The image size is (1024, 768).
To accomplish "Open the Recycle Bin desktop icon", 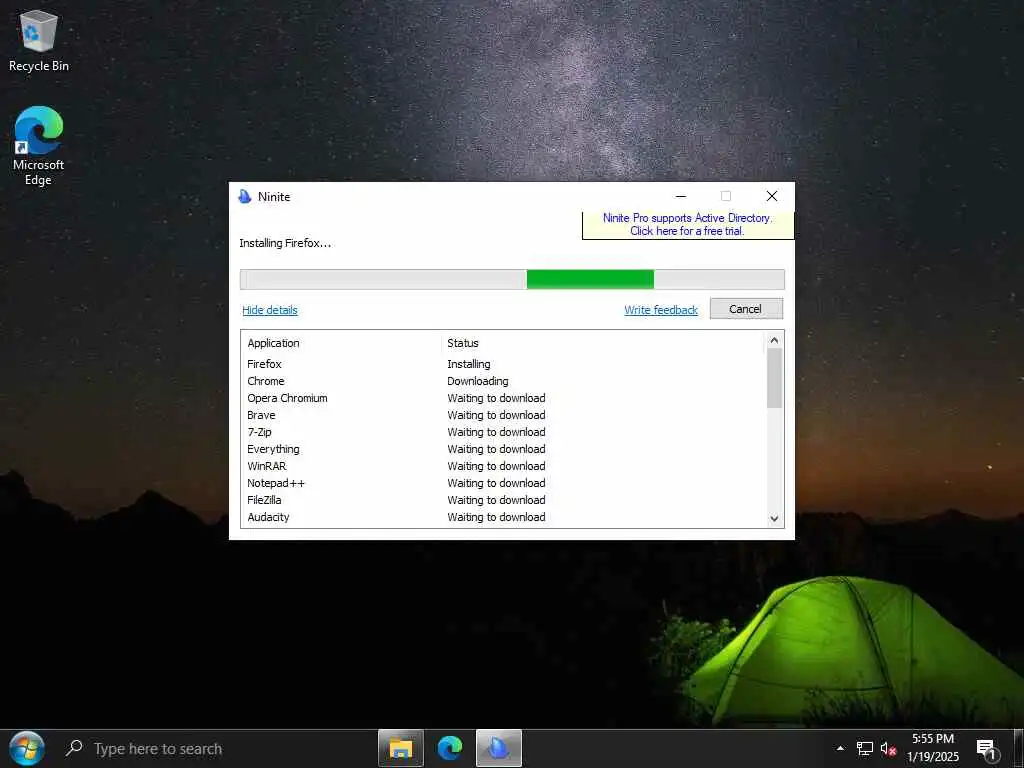I will tap(39, 42).
